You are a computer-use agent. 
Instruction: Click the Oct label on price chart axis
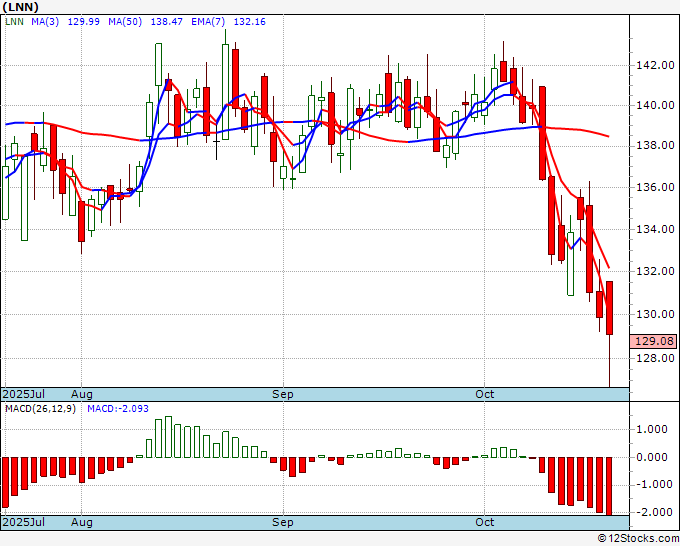[484, 394]
